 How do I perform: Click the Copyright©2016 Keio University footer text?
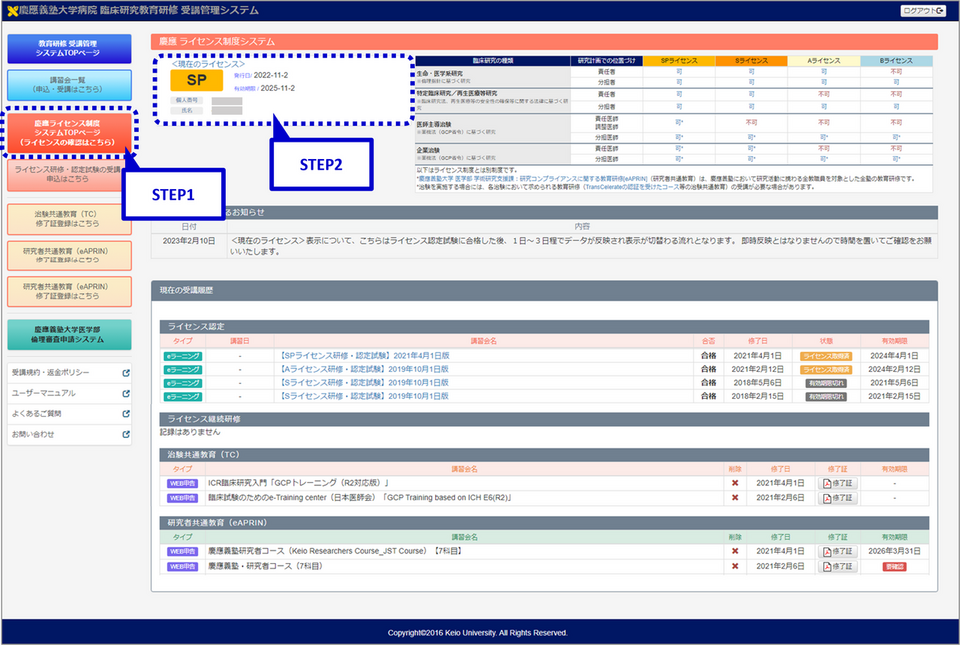[x=478, y=633]
